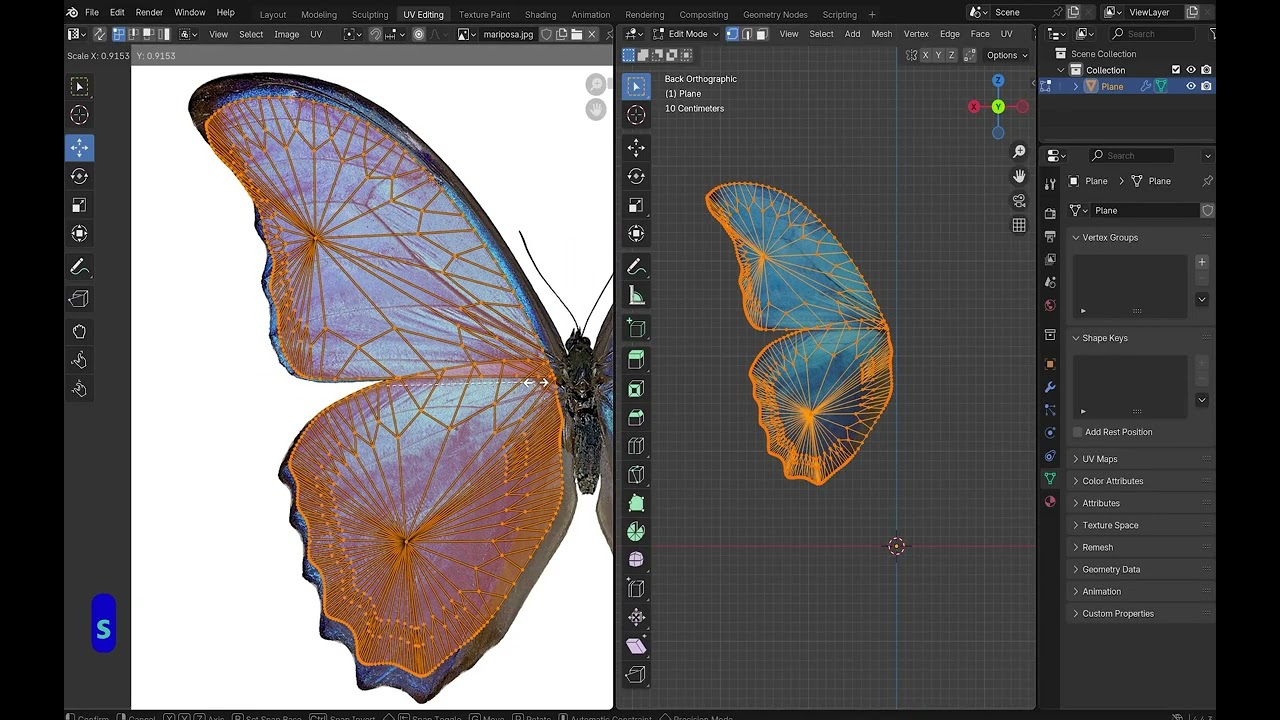The width and height of the screenshot is (1280, 720).
Task: Select the Transform tool in UV editor
Action: [x=79, y=234]
